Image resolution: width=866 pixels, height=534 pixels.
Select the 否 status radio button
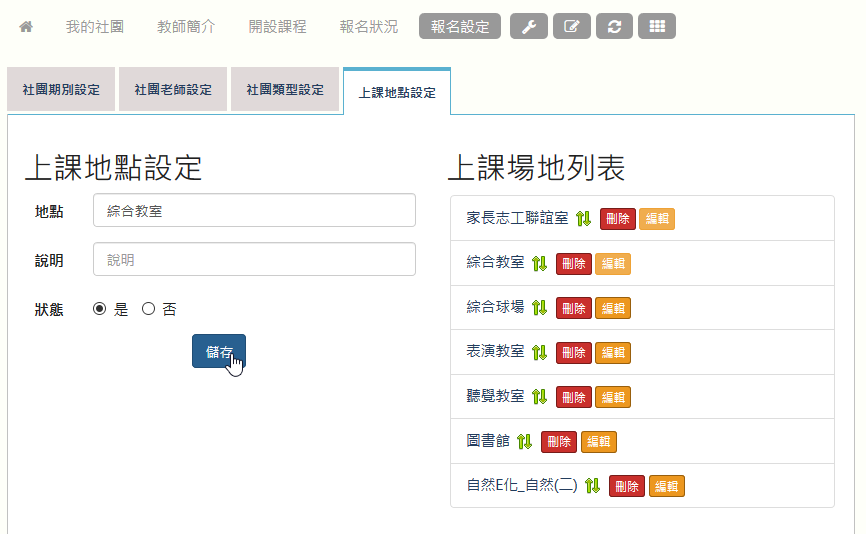(x=148, y=310)
